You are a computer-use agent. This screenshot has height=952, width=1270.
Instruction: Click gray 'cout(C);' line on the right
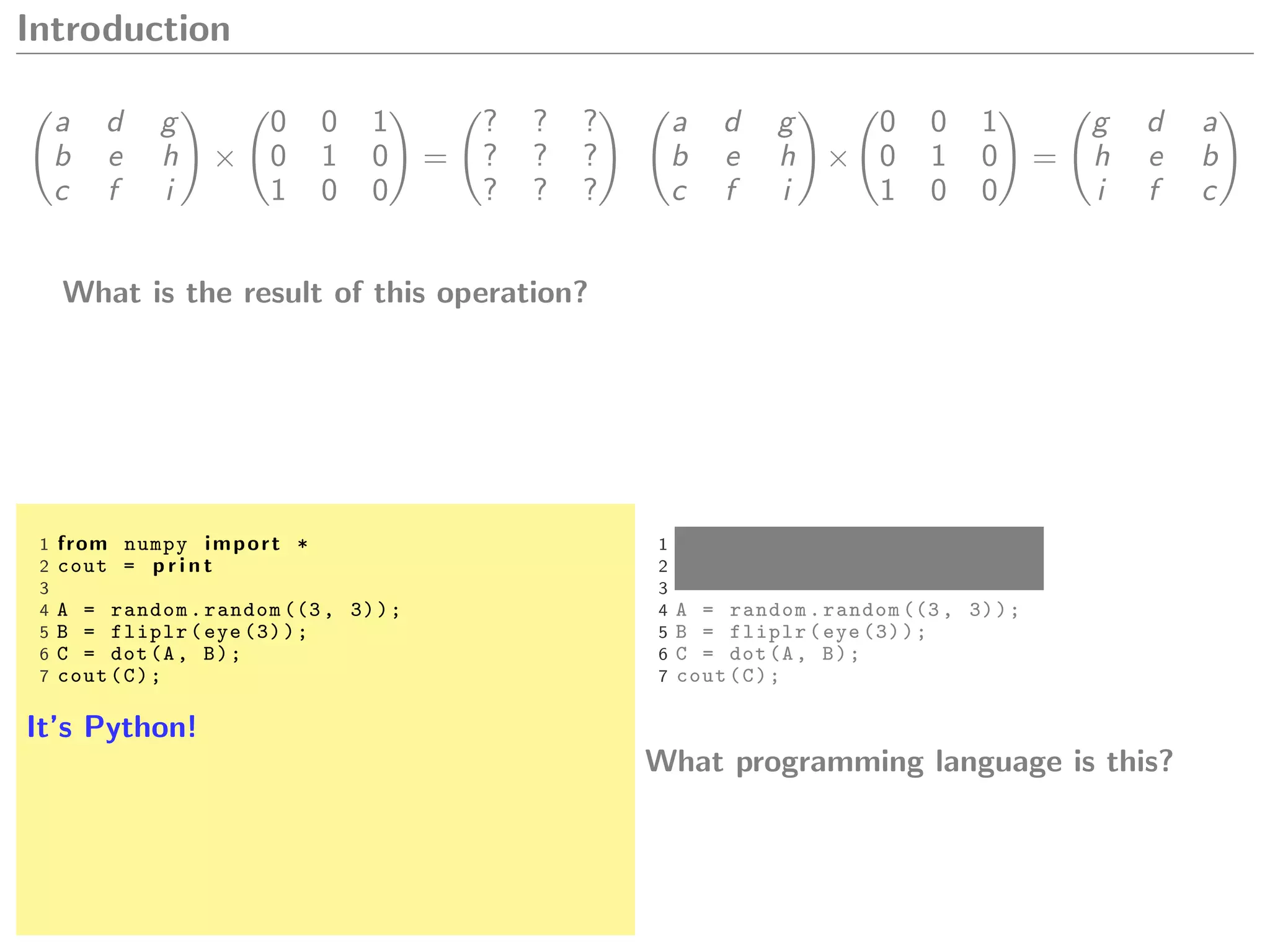point(727,676)
